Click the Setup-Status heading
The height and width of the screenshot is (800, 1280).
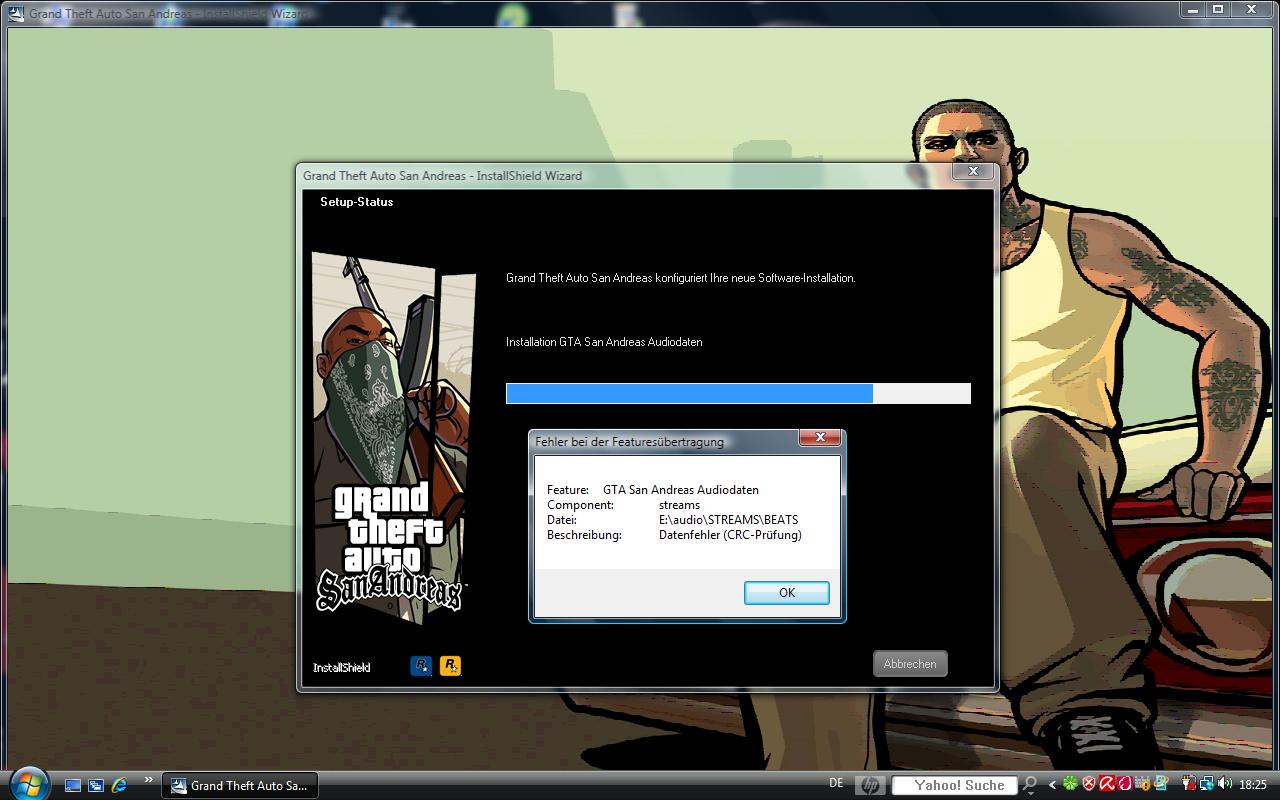tap(357, 202)
